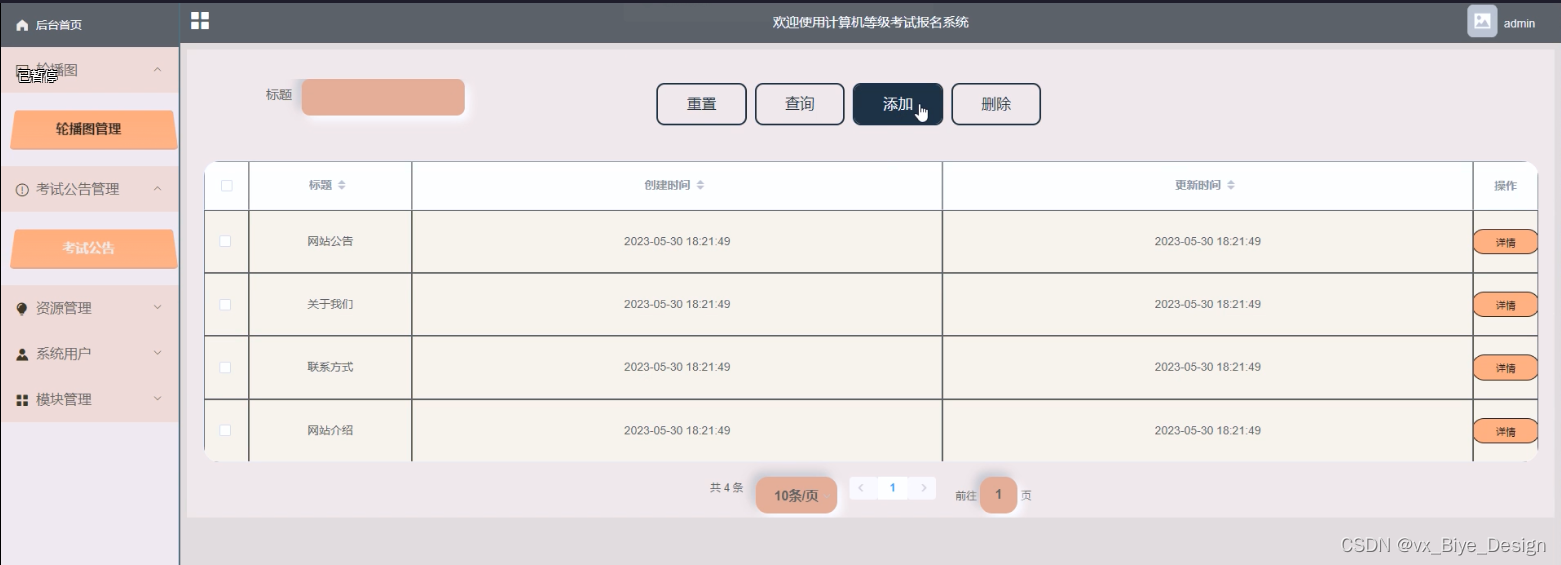Sort by 创建时间 column arrows
Viewport: 1561px width, 565px height.
coord(700,185)
